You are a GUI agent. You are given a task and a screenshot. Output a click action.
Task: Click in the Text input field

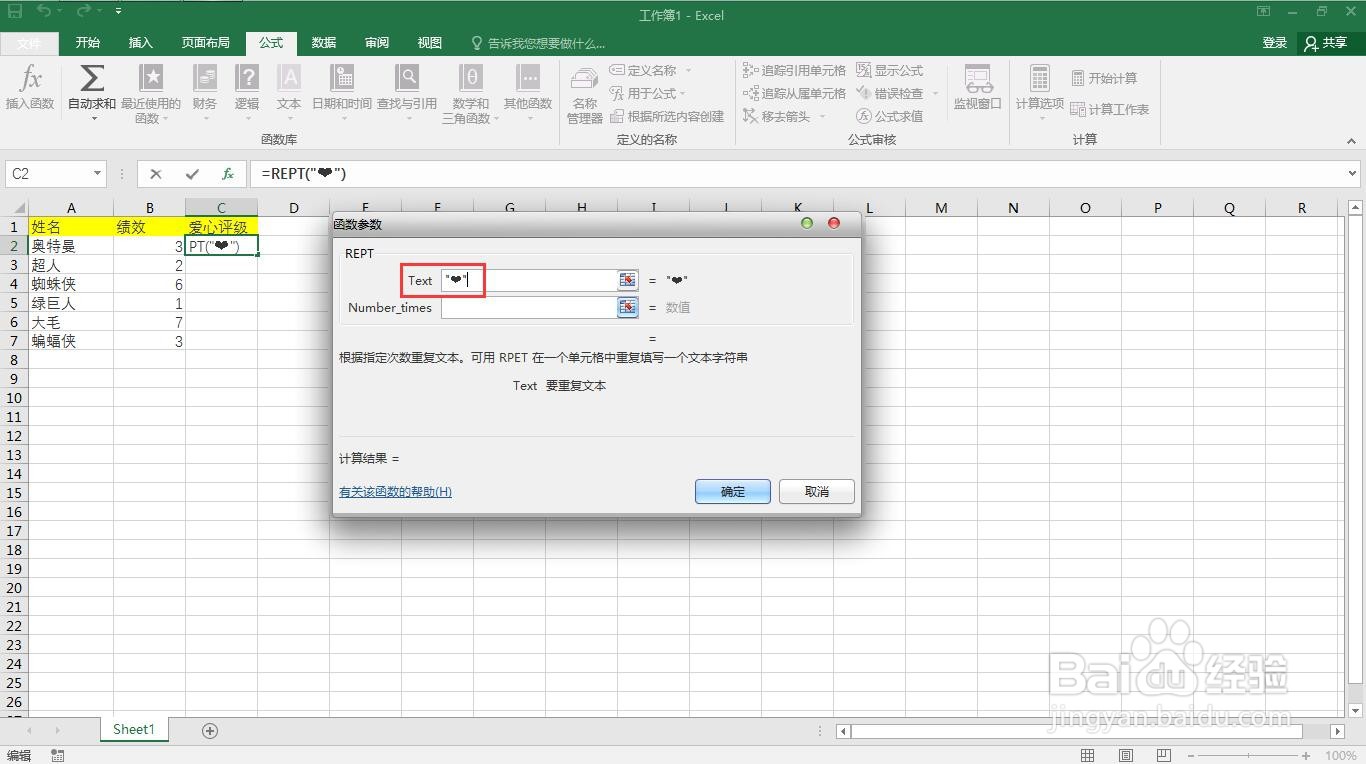pos(529,280)
